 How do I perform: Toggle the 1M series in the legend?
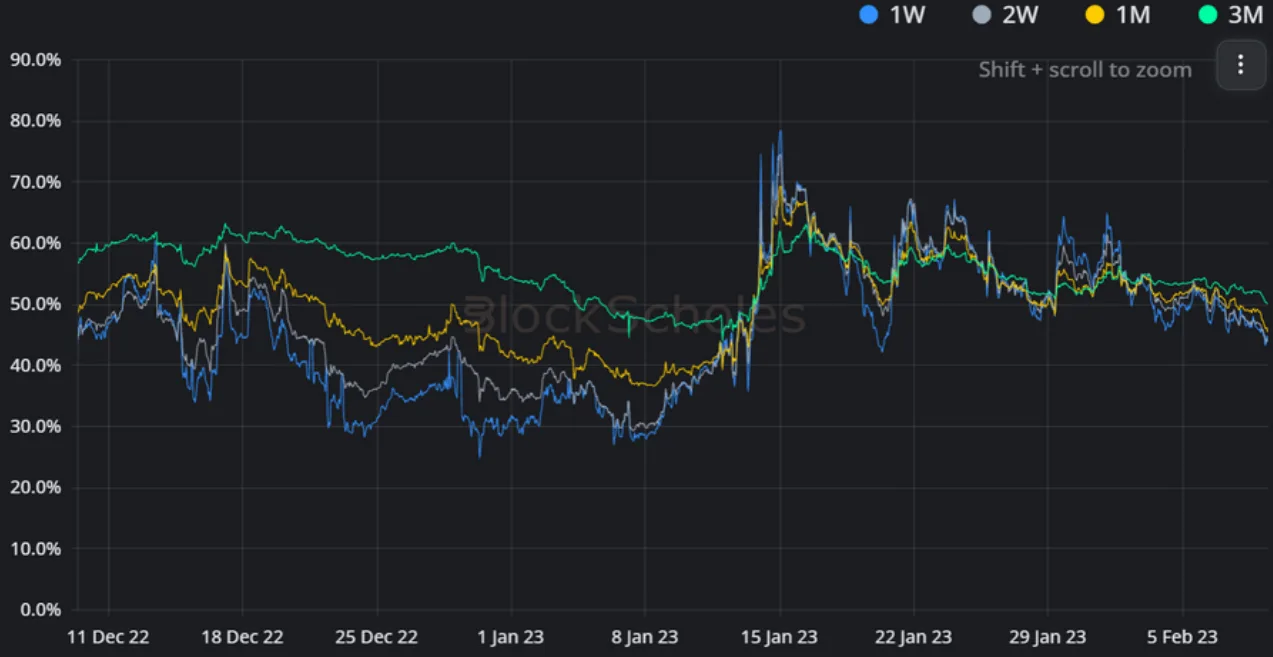click(x=1120, y=15)
